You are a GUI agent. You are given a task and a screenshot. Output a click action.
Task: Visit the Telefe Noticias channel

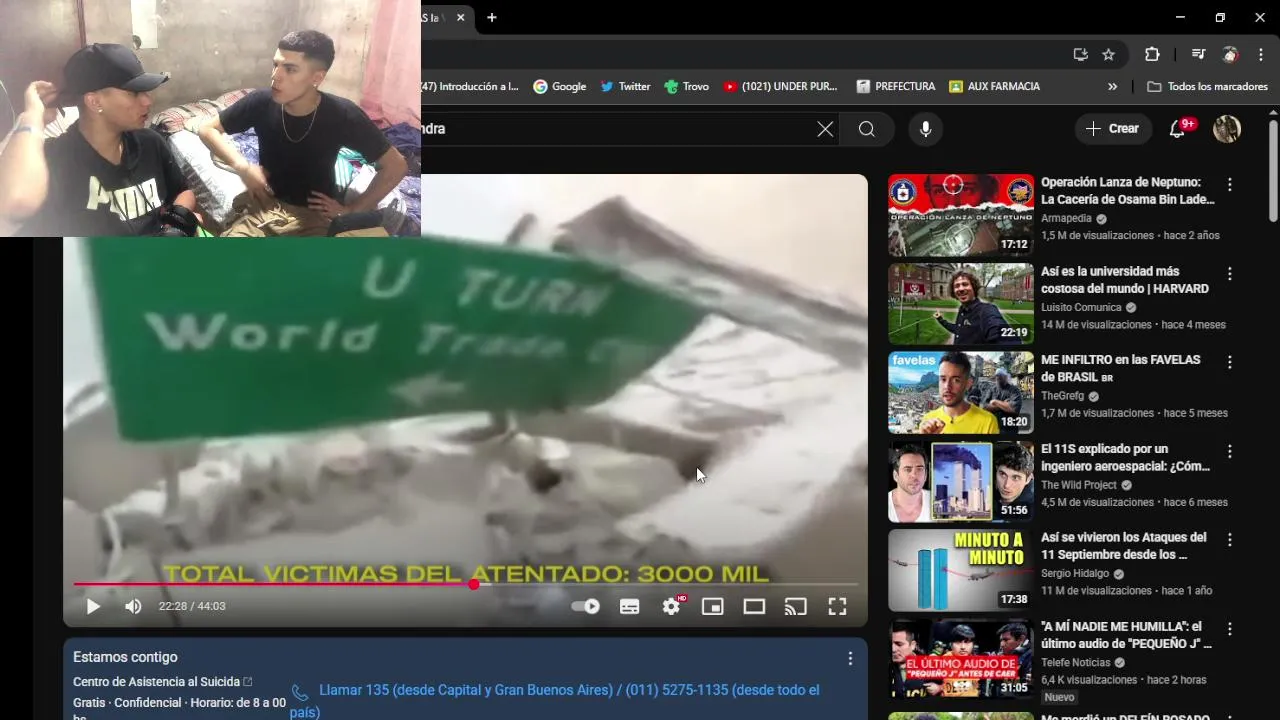1075,662
